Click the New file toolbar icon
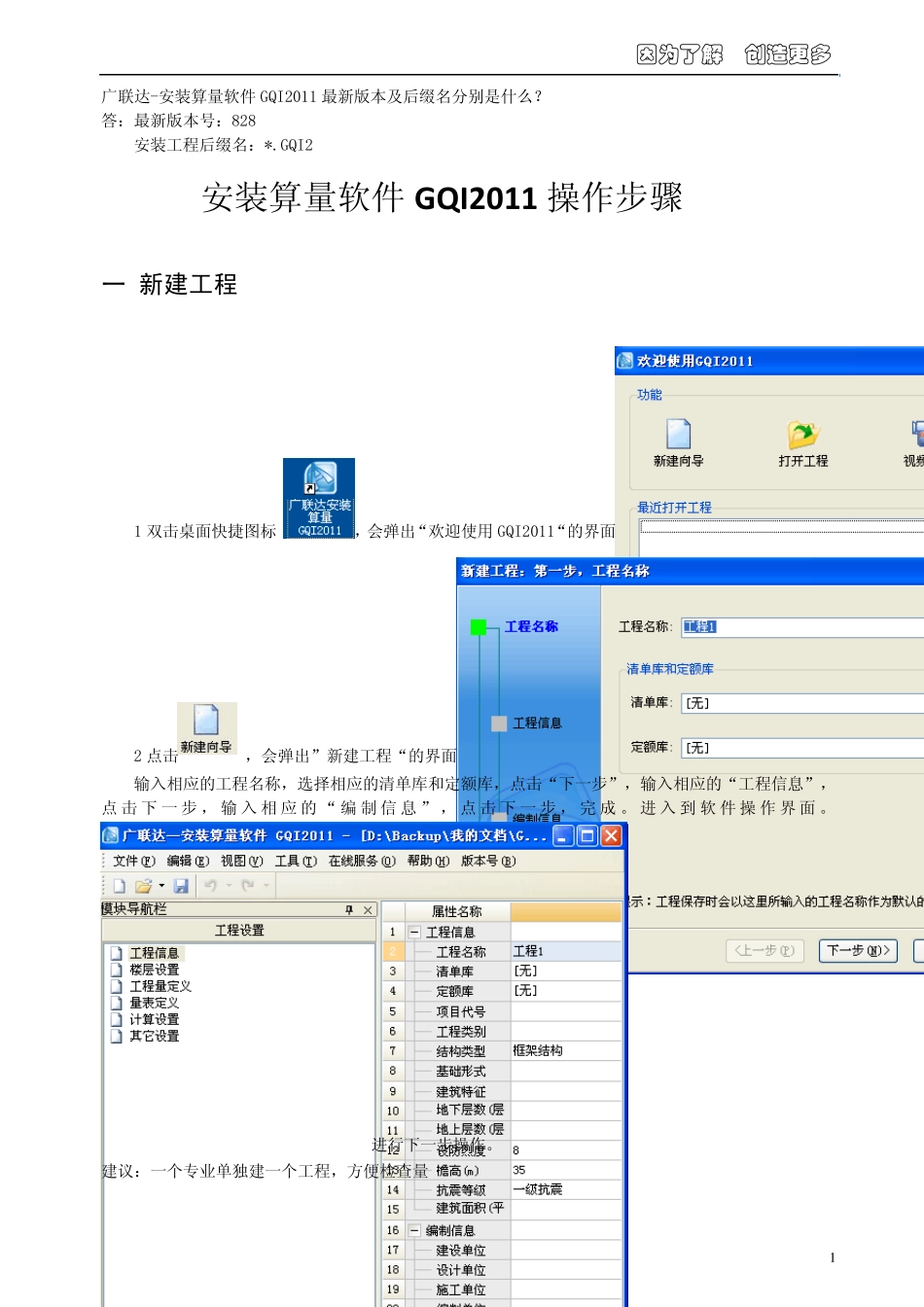This screenshot has height=1307, width=924. [120, 886]
